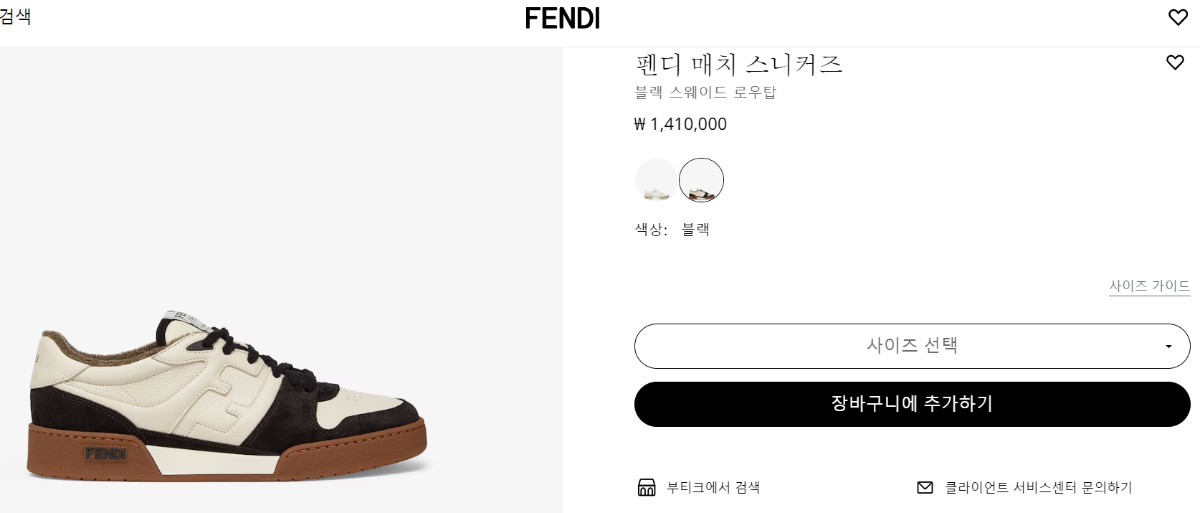Image resolution: width=1200 pixels, height=513 pixels.
Task: Click the 블랙 스웨이드 로우탑 subtitle
Action: coord(705,93)
